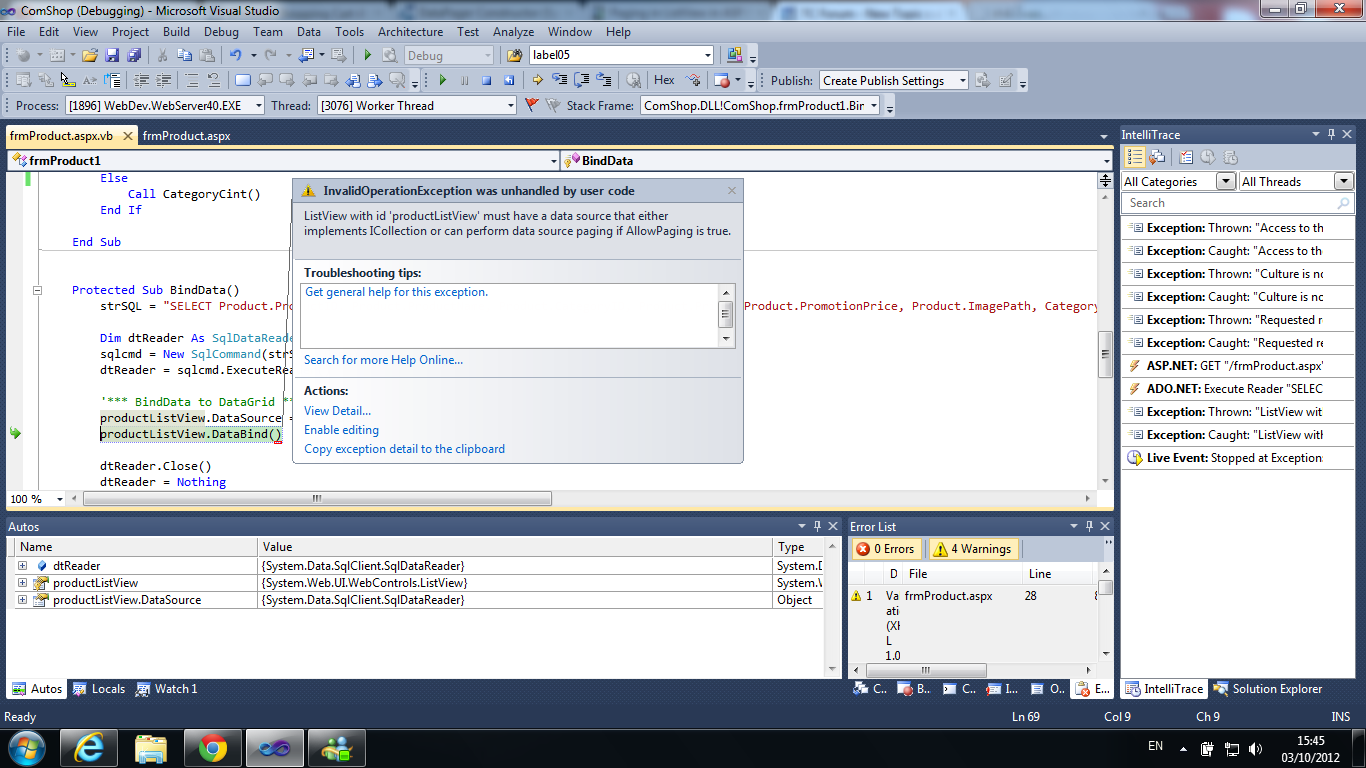Screen dimensions: 1366x768
Task: Click the Save All toolbar icon
Action: (134, 56)
